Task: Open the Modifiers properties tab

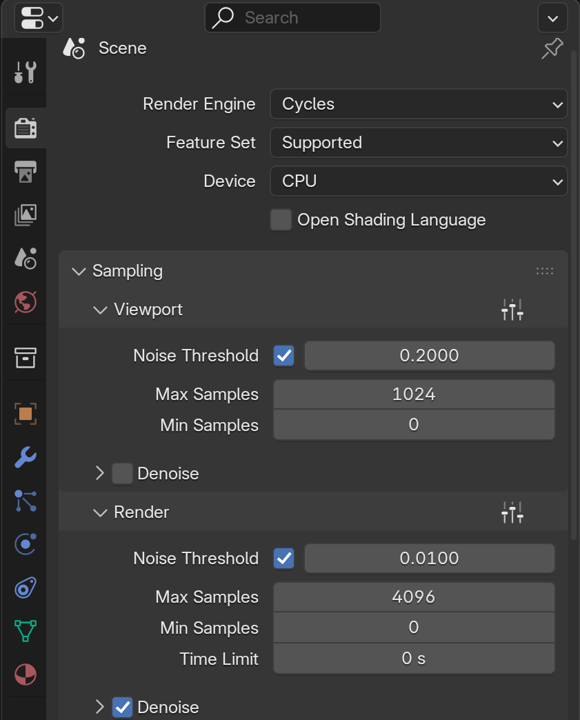Action: (26, 457)
